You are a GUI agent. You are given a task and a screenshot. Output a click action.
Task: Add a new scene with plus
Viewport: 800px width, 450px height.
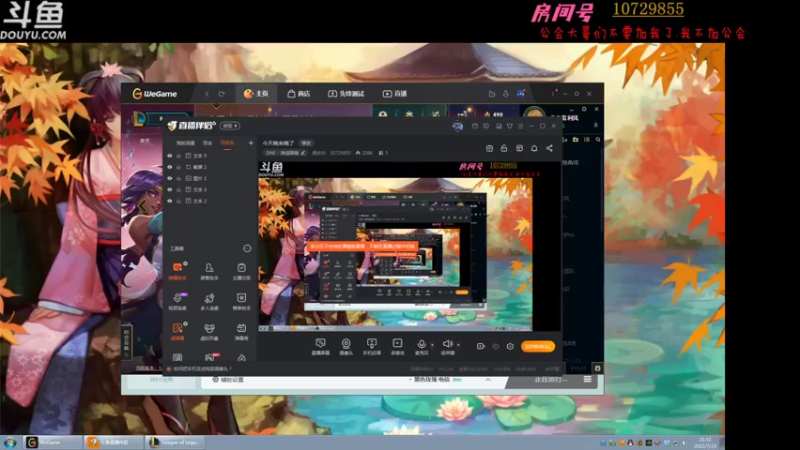(251, 143)
